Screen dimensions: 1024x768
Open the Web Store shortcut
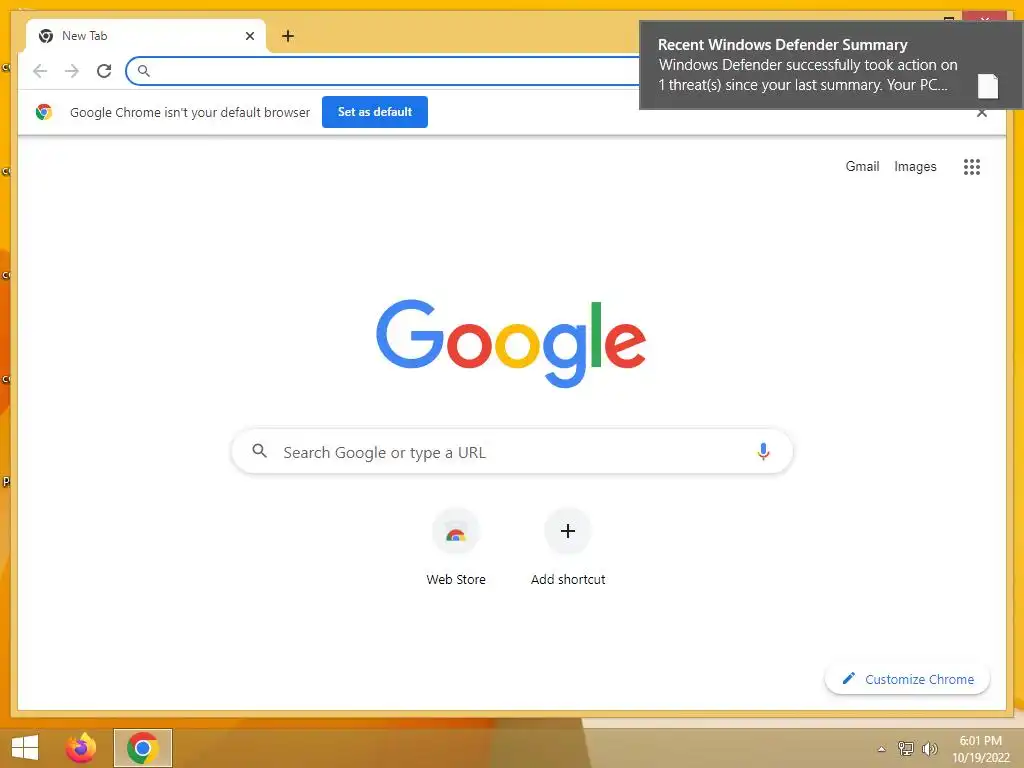coord(456,547)
